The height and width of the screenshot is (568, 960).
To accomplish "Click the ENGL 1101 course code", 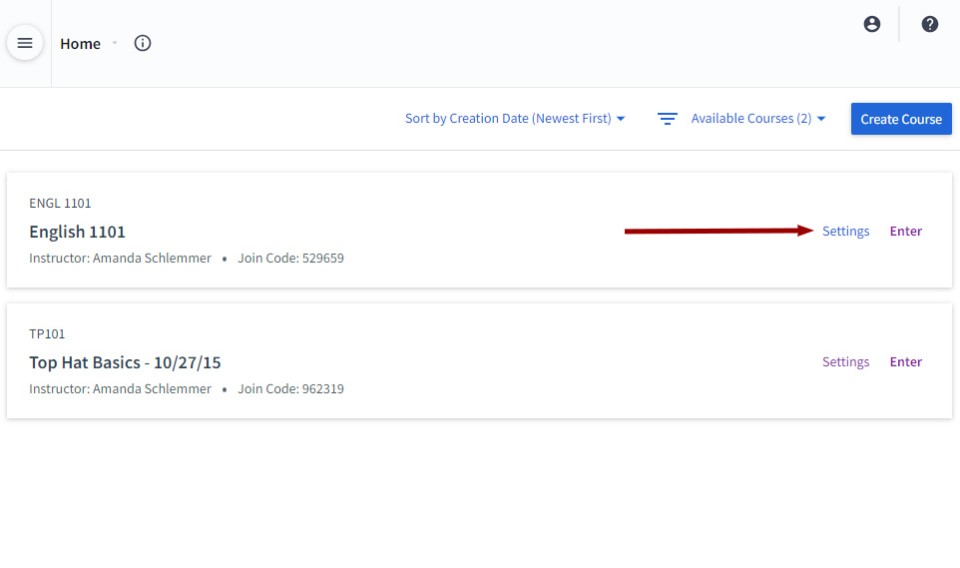I will pos(60,203).
